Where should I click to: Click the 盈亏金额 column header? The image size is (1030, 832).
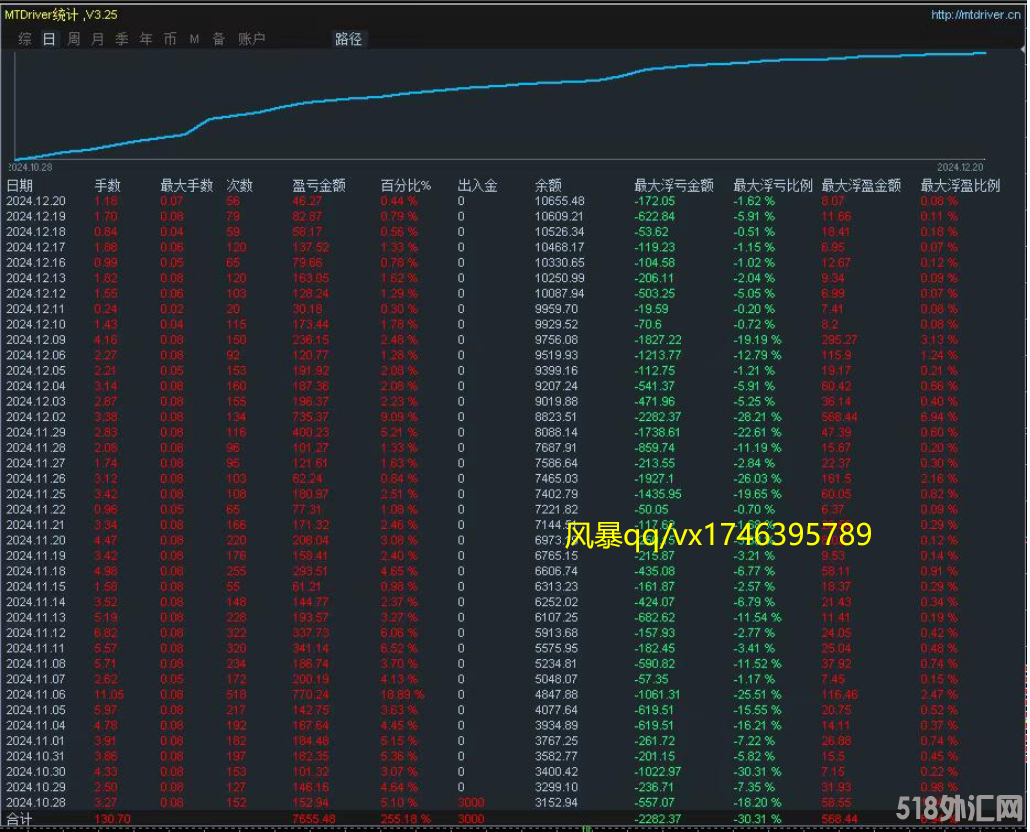(x=319, y=186)
